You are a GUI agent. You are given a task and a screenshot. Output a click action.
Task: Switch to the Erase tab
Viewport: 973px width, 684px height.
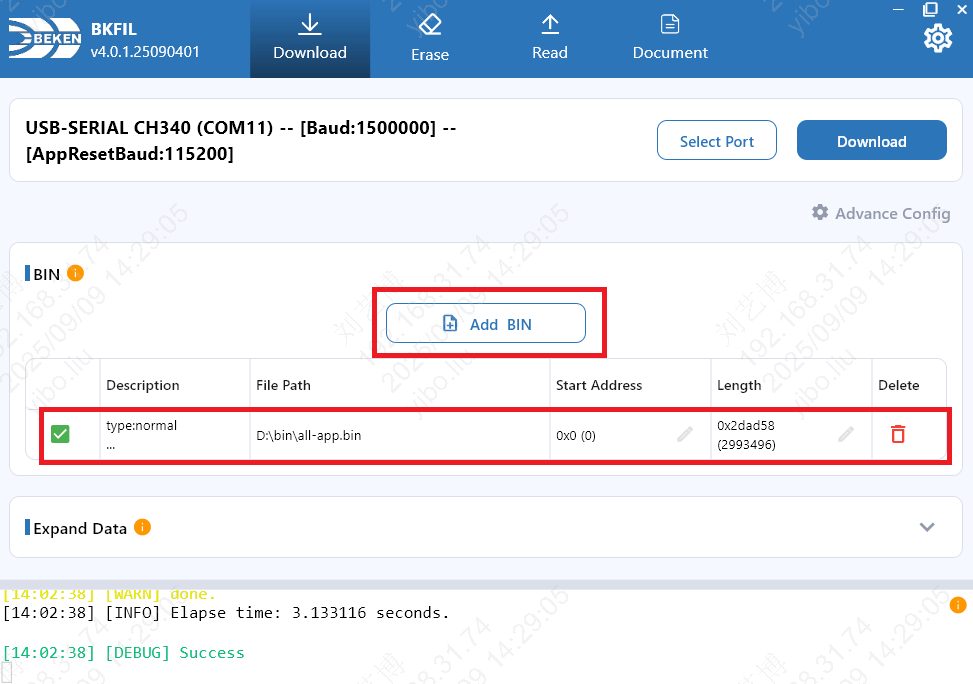(430, 39)
